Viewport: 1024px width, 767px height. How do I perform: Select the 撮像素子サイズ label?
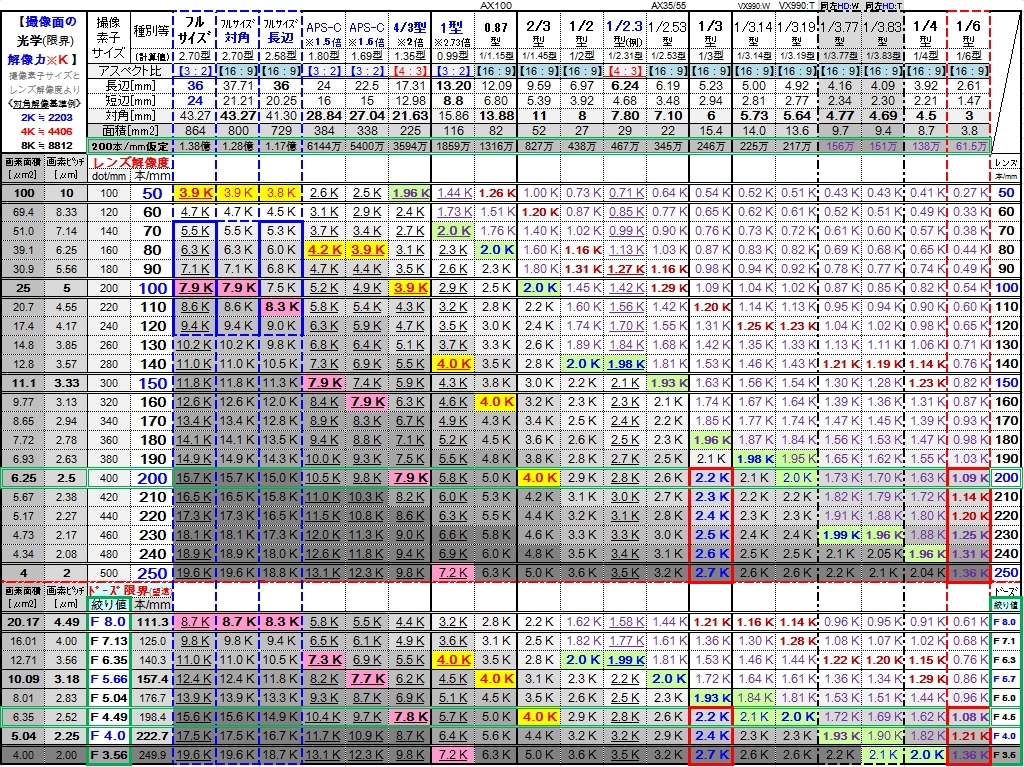pyautogui.click(x=108, y=38)
